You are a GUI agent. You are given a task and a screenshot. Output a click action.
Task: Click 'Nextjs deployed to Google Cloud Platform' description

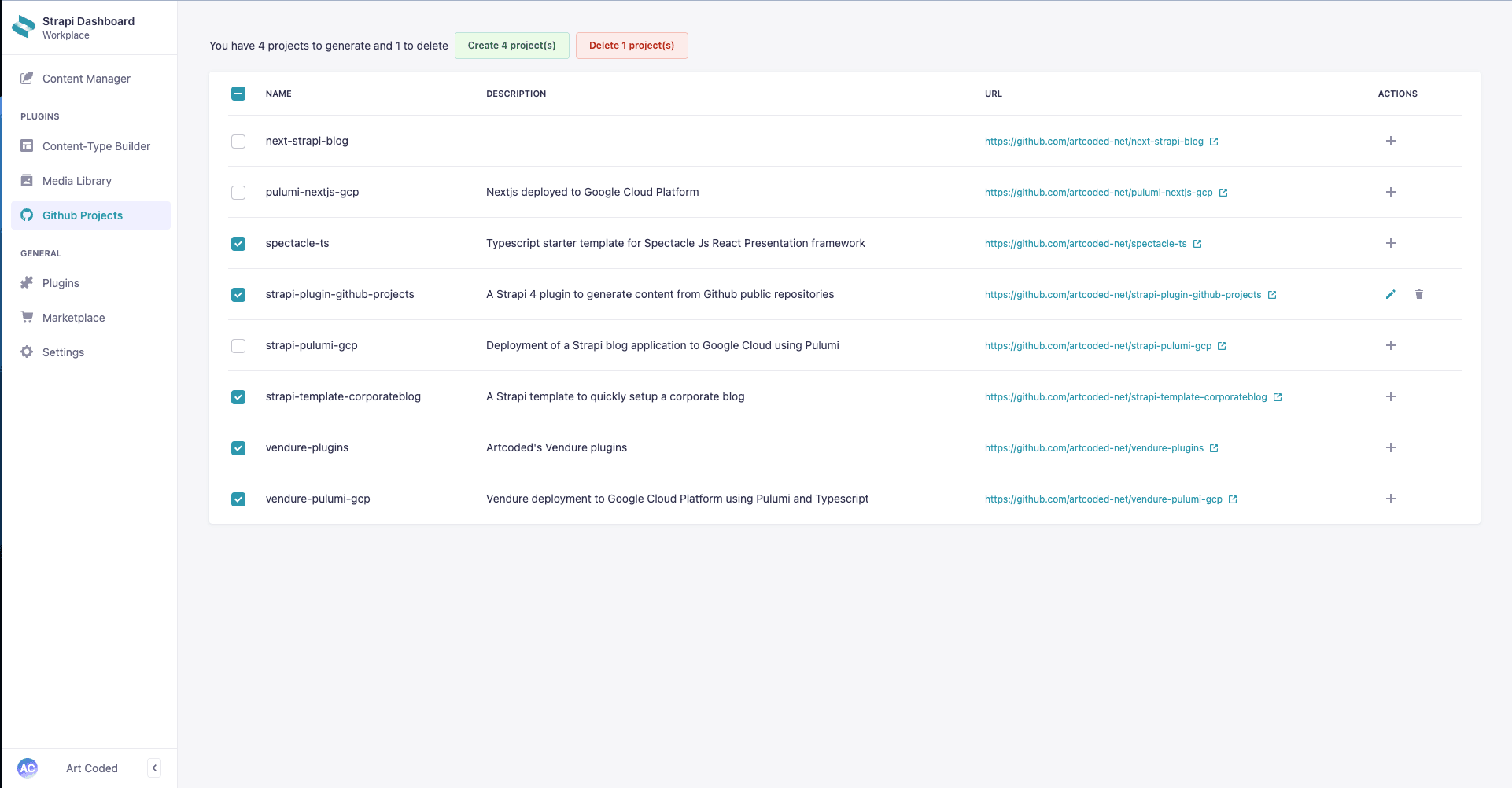click(592, 192)
